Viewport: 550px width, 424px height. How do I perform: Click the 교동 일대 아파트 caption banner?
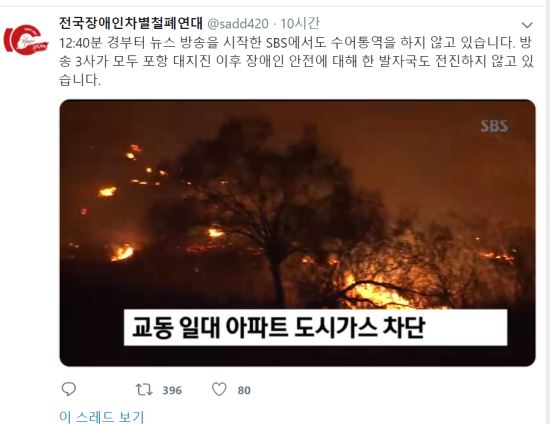click(x=315, y=327)
